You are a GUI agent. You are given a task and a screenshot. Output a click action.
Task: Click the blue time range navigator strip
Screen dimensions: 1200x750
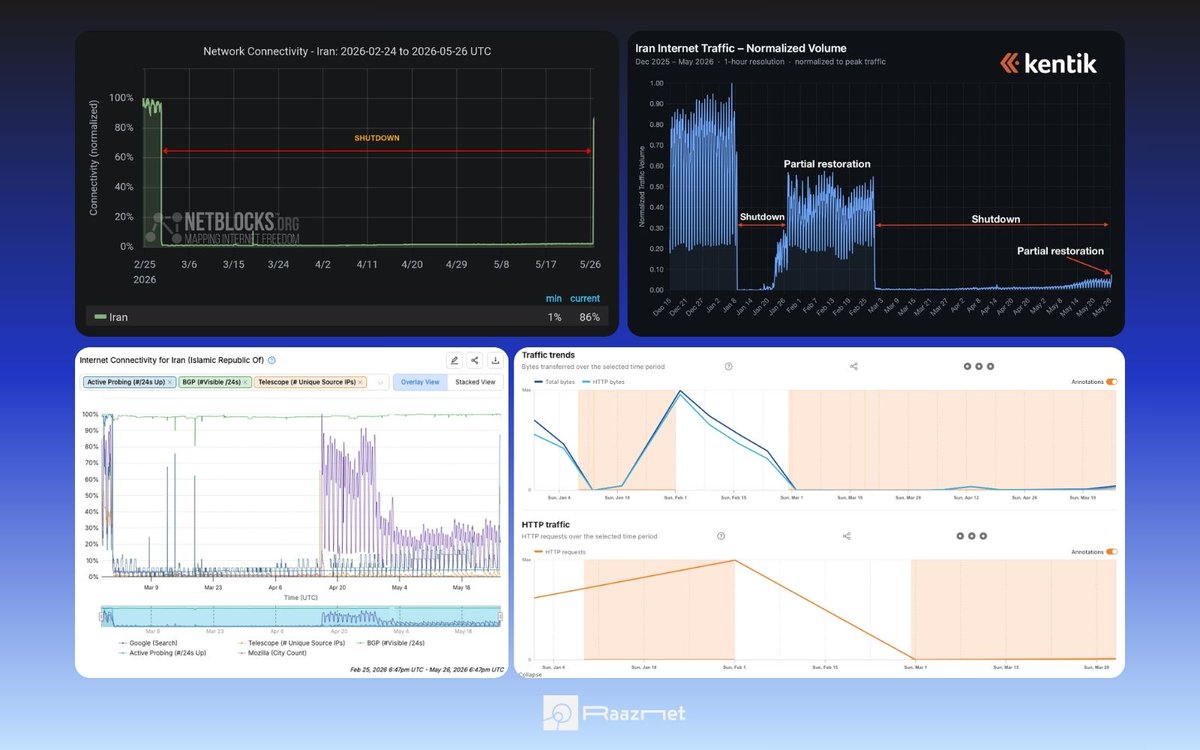tap(301, 616)
